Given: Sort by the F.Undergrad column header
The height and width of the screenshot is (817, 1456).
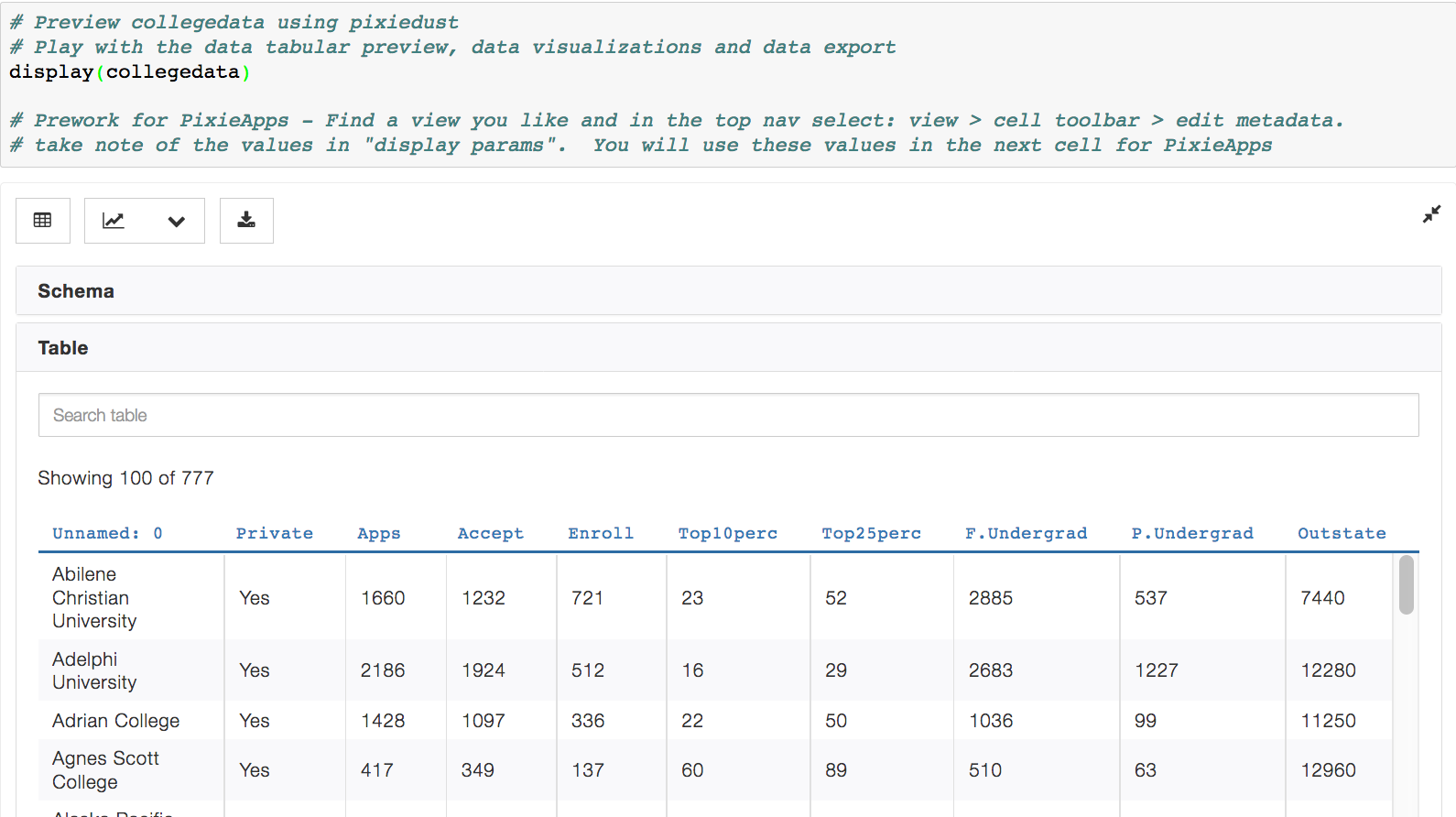Looking at the screenshot, I should tap(1027, 533).
